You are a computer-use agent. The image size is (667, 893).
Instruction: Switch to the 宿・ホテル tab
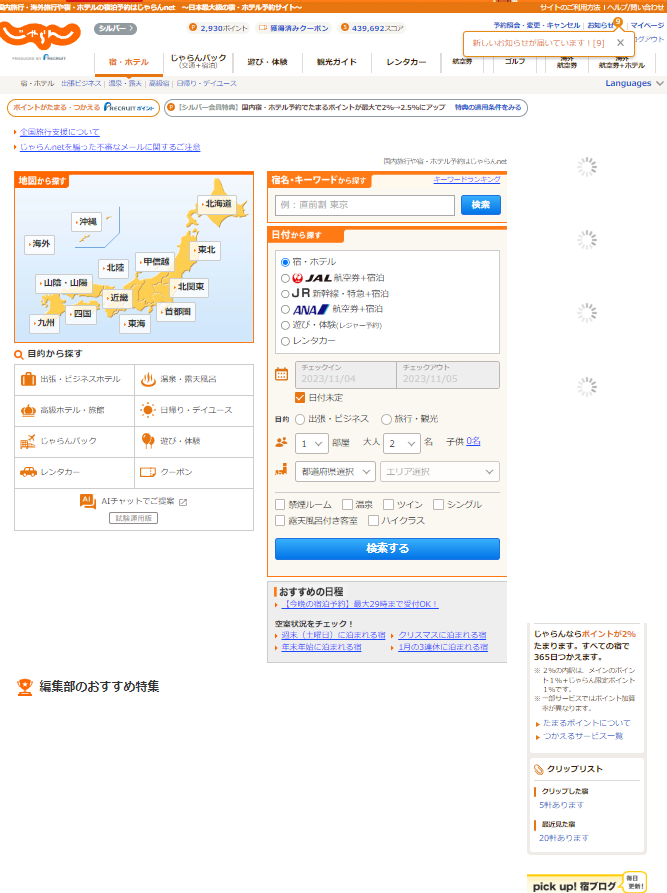(129, 62)
